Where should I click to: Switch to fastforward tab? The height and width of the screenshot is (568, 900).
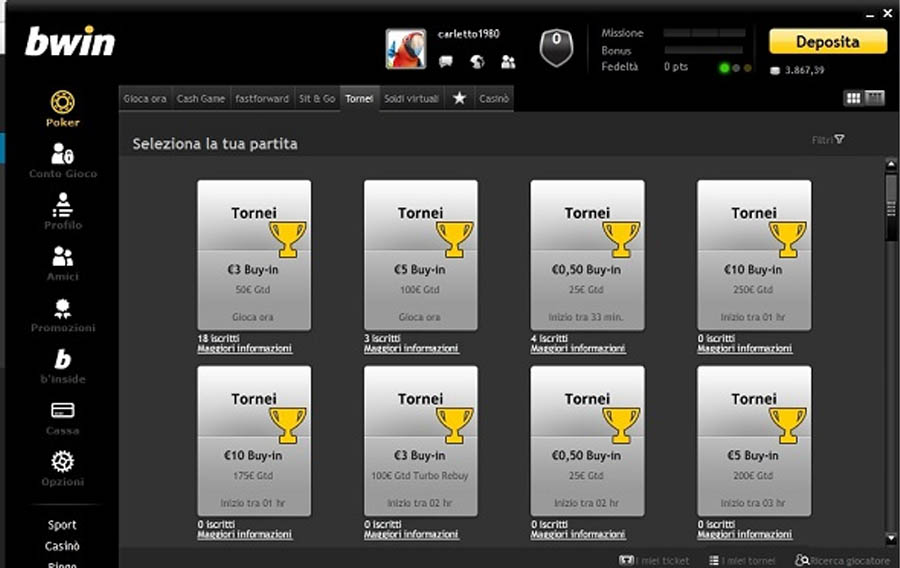[262, 99]
